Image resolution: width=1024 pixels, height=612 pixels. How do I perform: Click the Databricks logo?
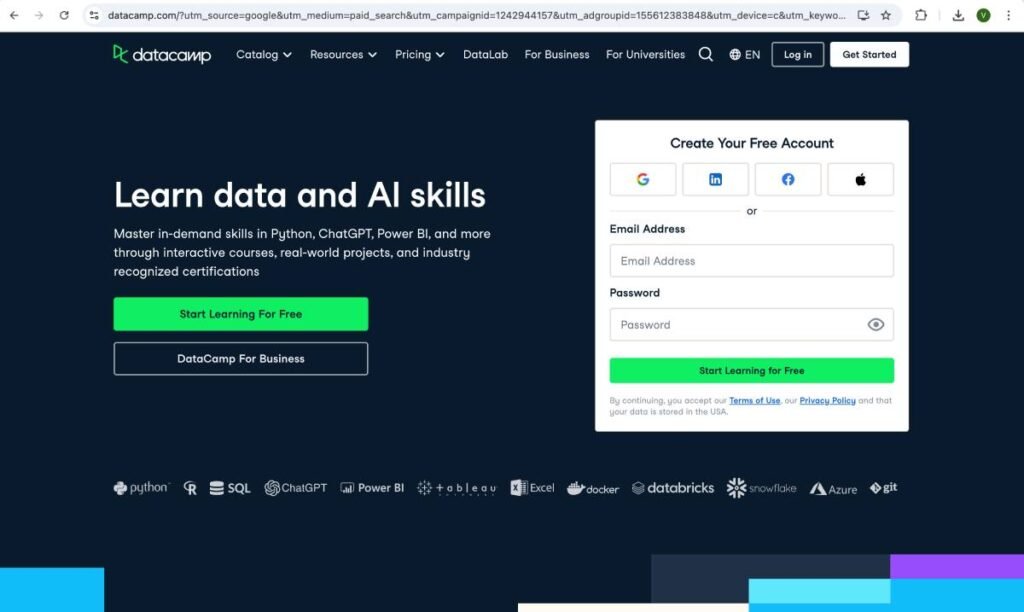673,488
